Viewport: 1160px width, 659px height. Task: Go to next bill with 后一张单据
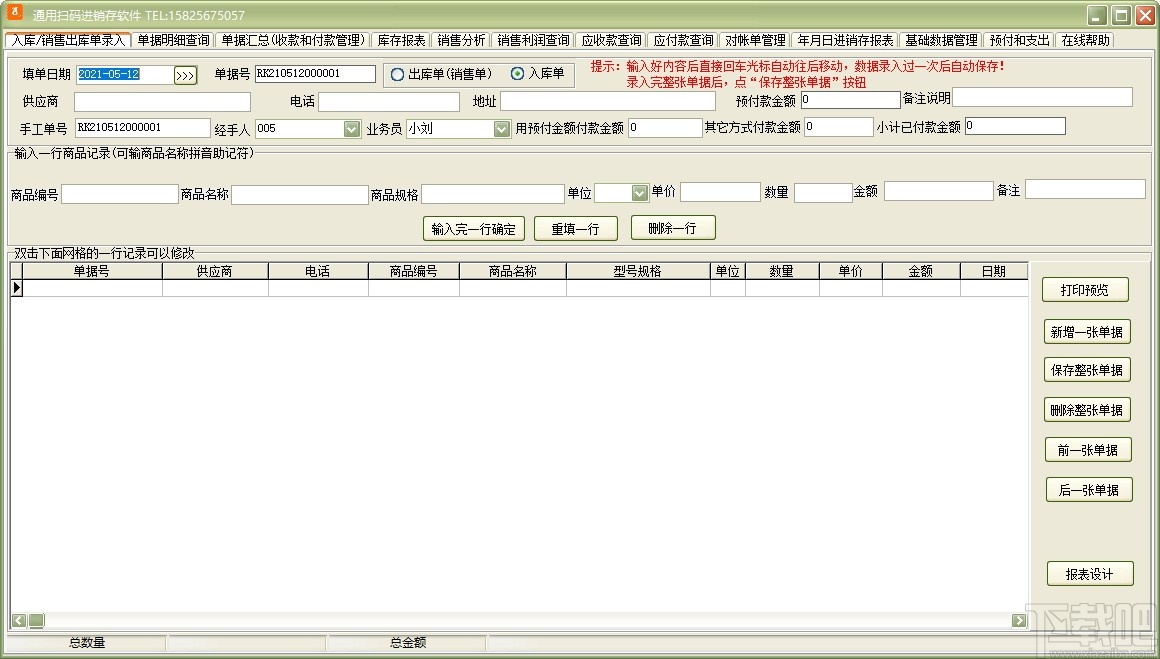[x=1088, y=489]
